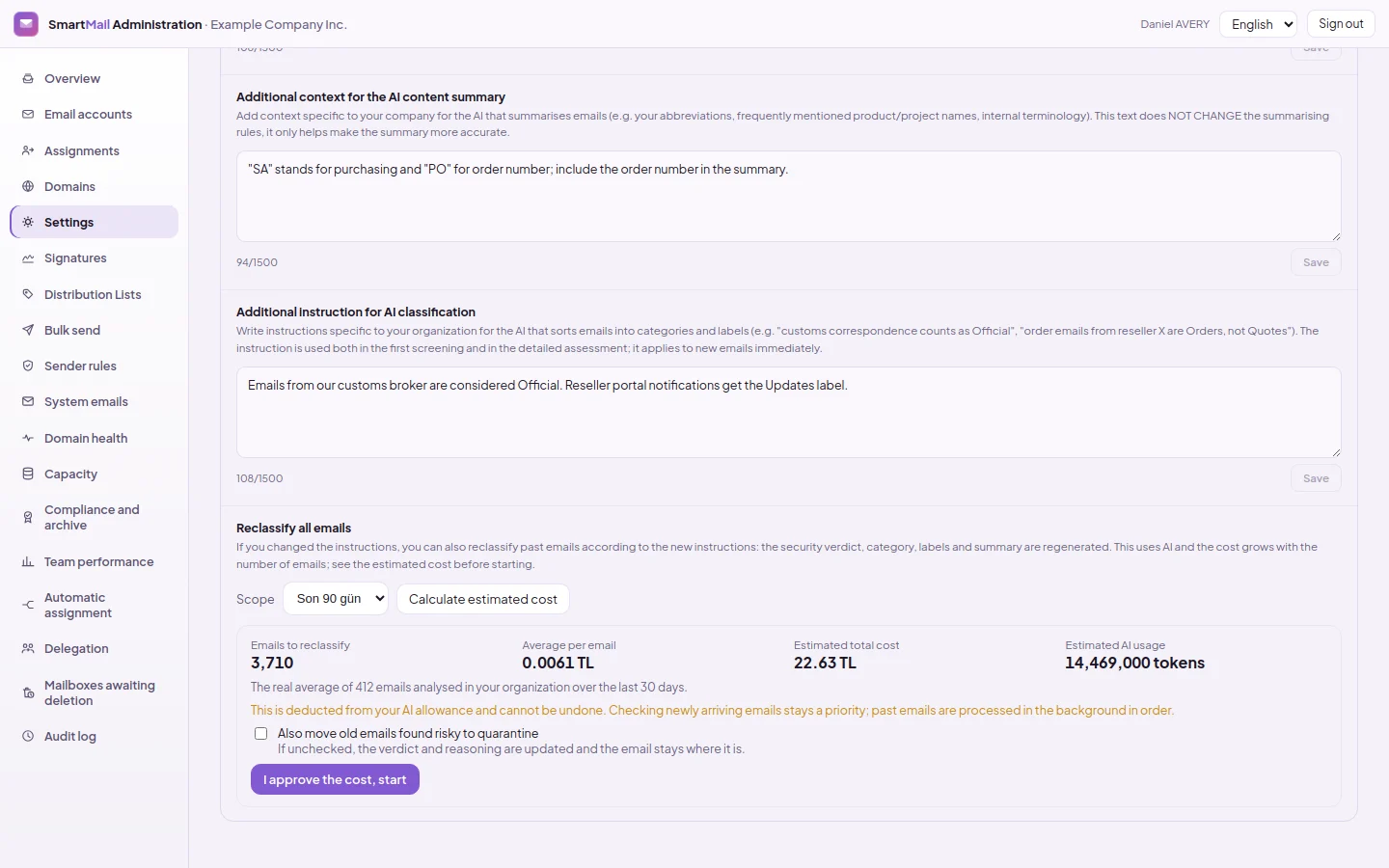Open Mailboxes awaiting deletion
This screenshot has width=1389, height=868.
tap(94, 693)
